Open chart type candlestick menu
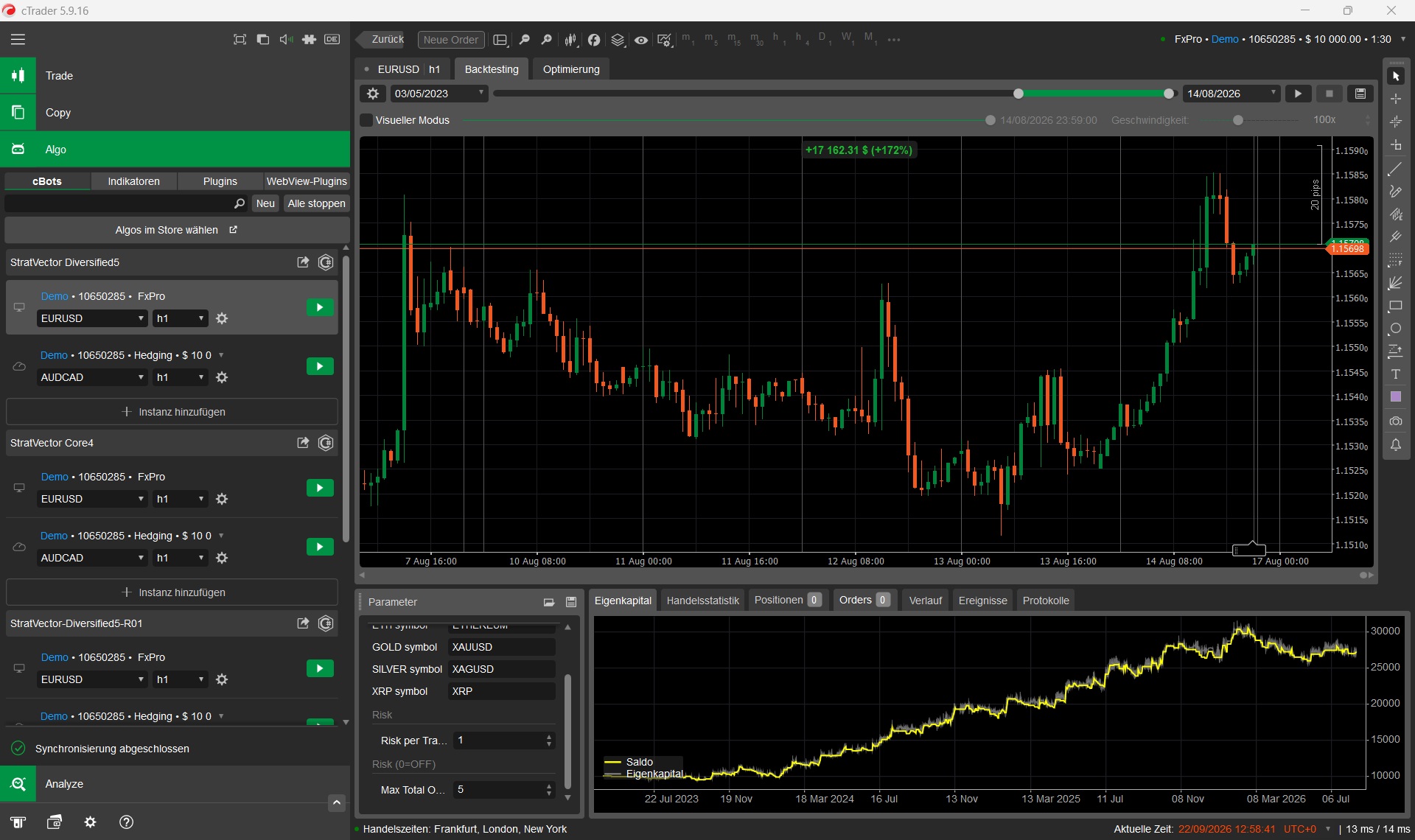The width and height of the screenshot is (1415, 840). click(x=570, y=40)
